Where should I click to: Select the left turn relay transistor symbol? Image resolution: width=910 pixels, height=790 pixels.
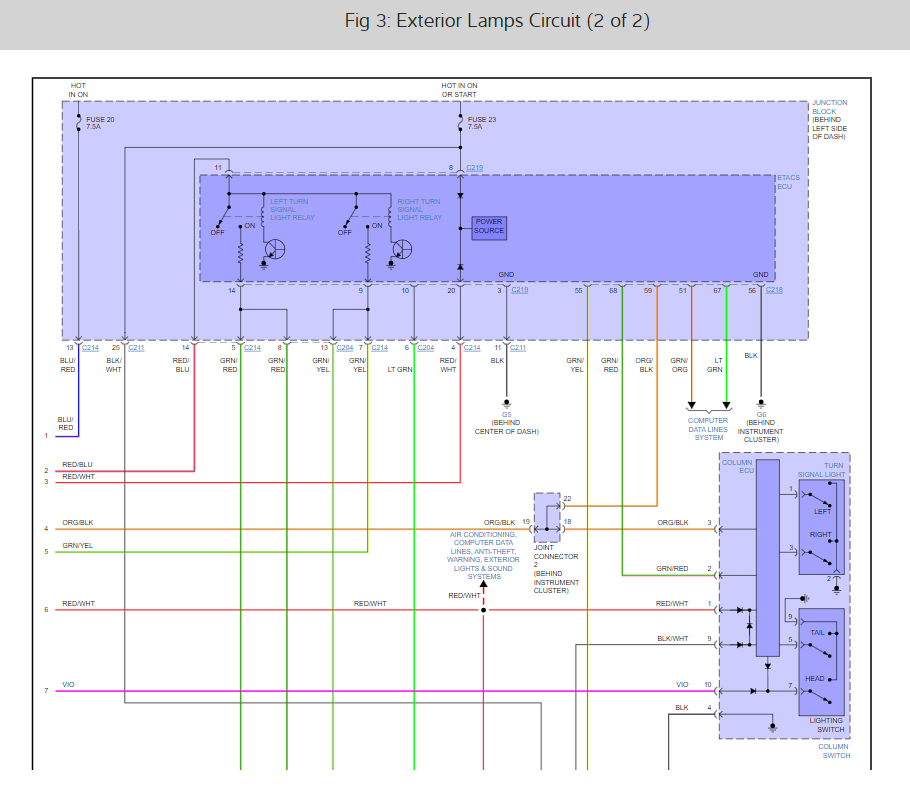[x=275, y=248]
